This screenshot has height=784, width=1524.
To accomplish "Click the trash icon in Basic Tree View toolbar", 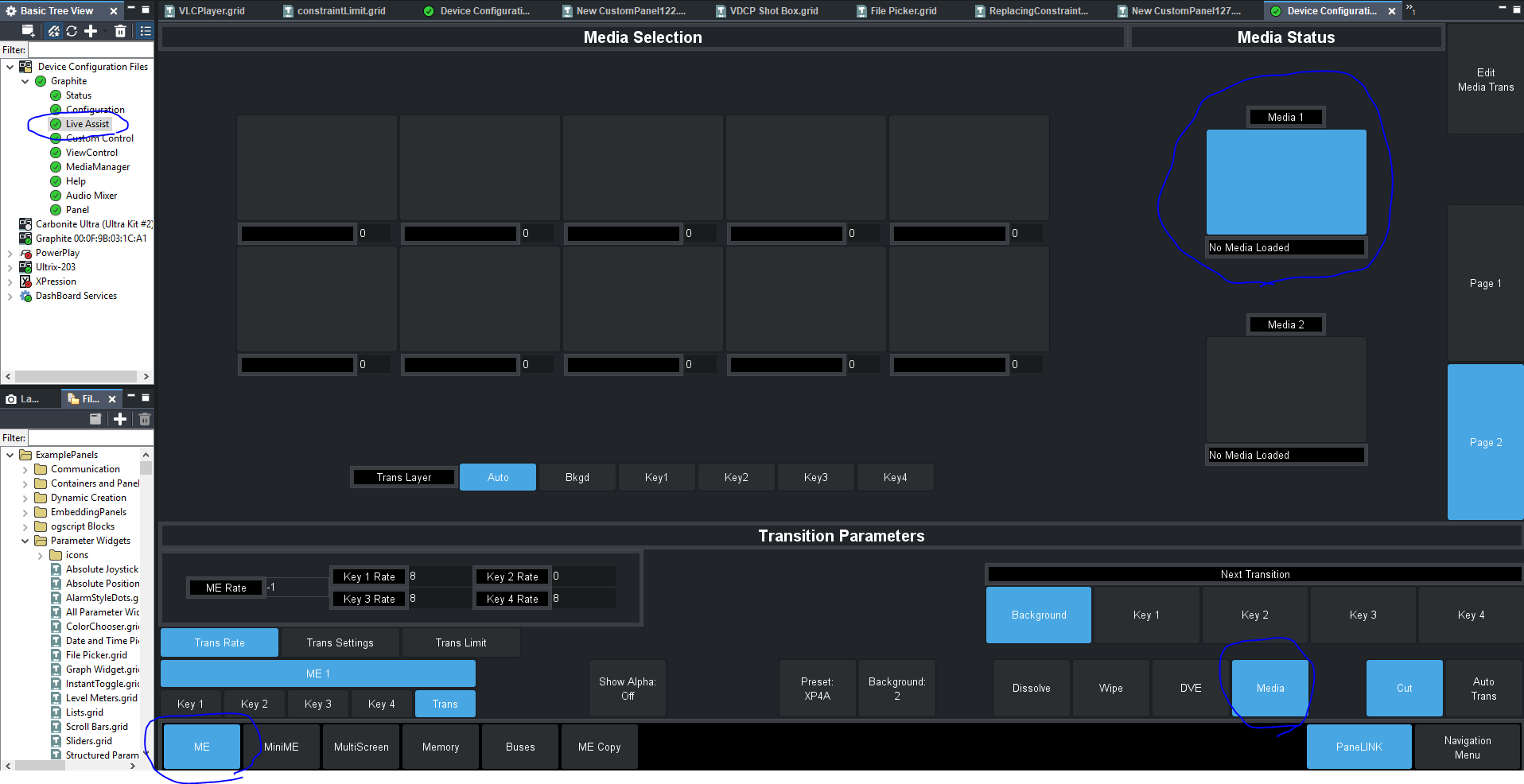I will [x=120, y=31].
